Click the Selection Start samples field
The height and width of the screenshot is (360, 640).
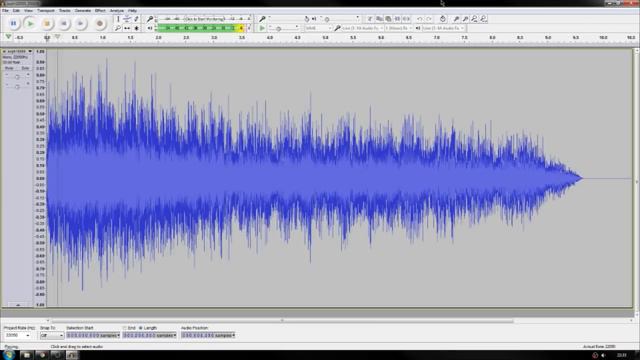(x=92, y=336)
